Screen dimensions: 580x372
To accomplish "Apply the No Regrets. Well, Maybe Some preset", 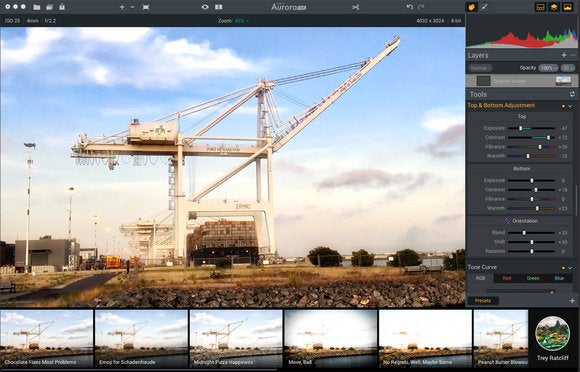I will [425, 339].
